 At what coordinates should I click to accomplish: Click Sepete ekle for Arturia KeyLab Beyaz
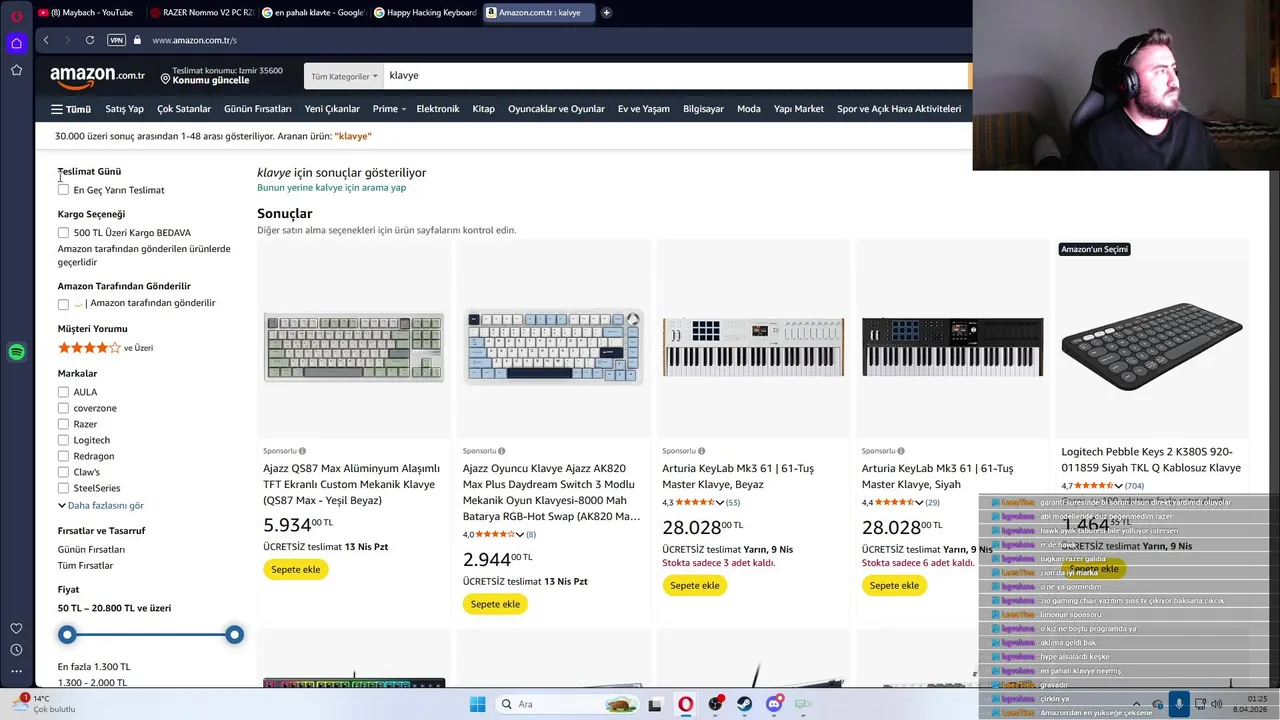point(695,585)
